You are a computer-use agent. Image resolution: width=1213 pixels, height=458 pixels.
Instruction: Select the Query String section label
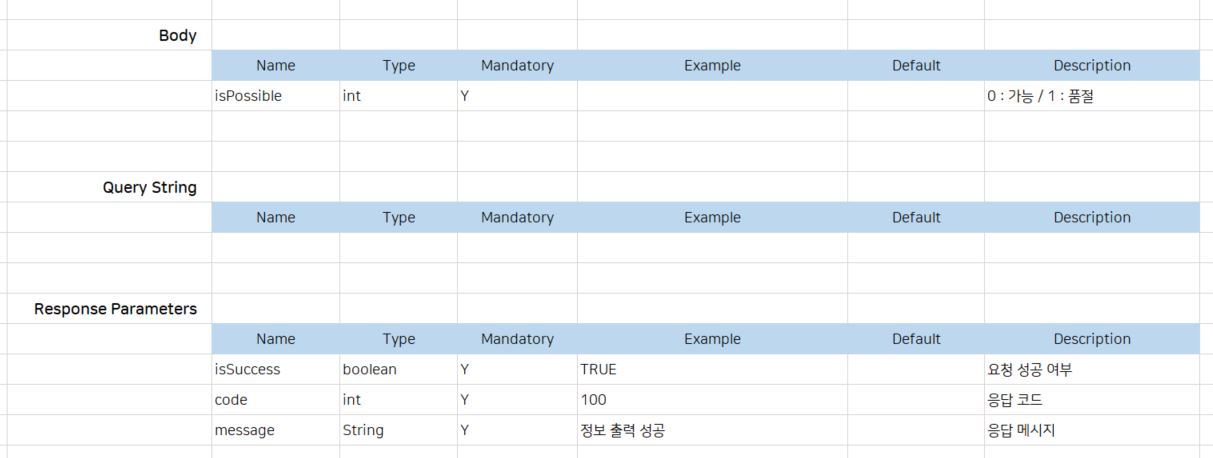pyautogui.click(x=150, y=187)
